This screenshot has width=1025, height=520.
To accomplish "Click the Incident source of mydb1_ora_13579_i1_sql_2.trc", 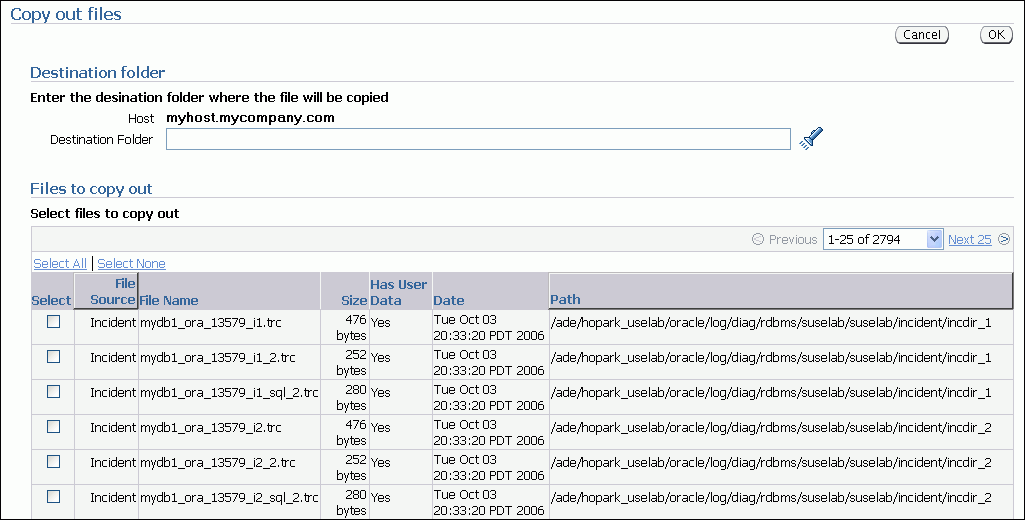I will coord(113,392).
